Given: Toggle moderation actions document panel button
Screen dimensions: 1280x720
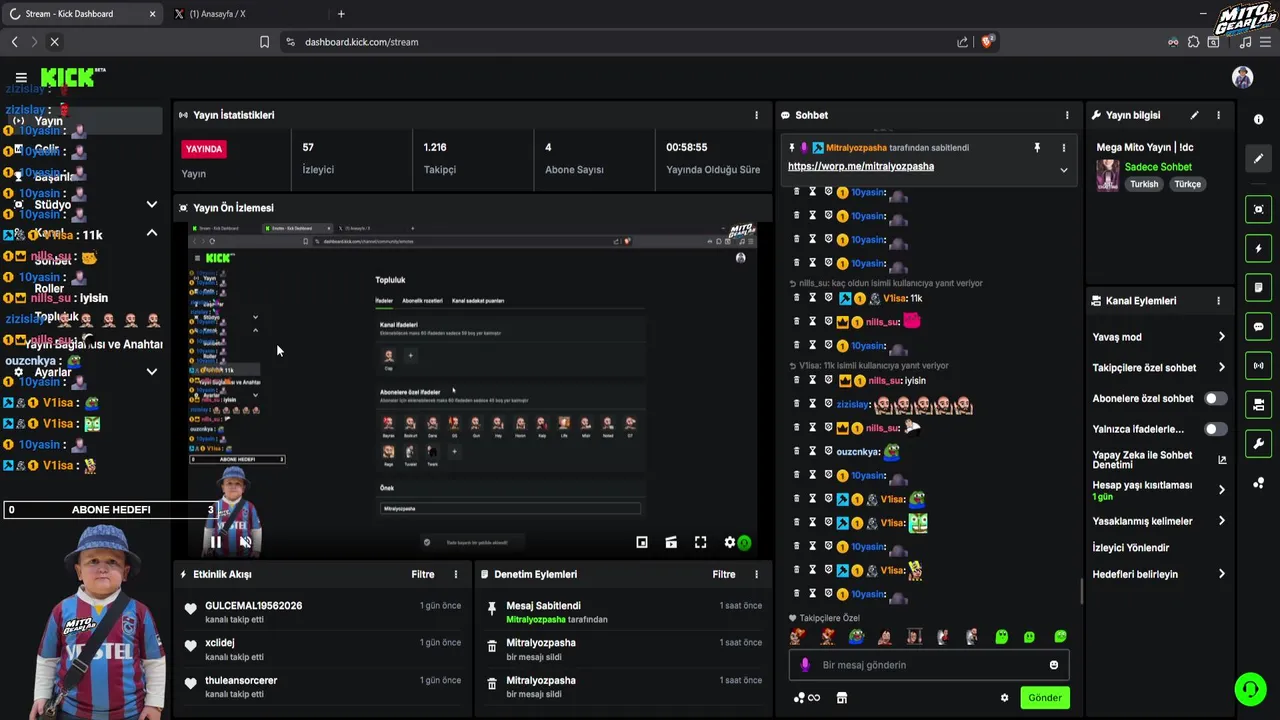Looking at the screenshot, I should (1258, 287).
